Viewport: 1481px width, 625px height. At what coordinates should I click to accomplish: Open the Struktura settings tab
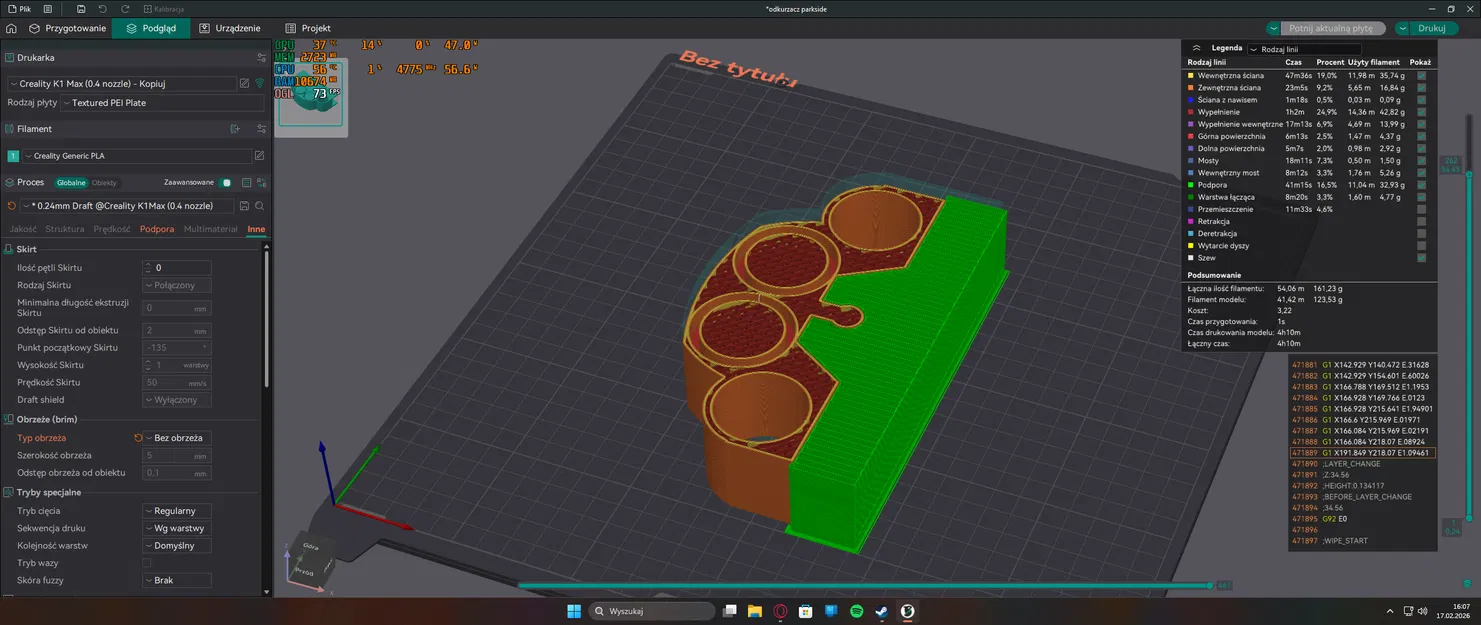pyautogui.click(x=65, y=229)
